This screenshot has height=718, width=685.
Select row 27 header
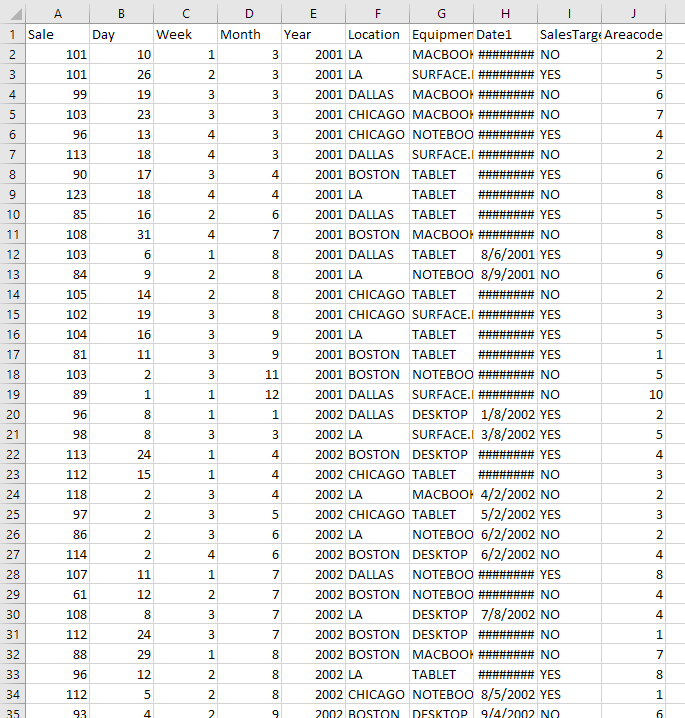pos(12,555)
